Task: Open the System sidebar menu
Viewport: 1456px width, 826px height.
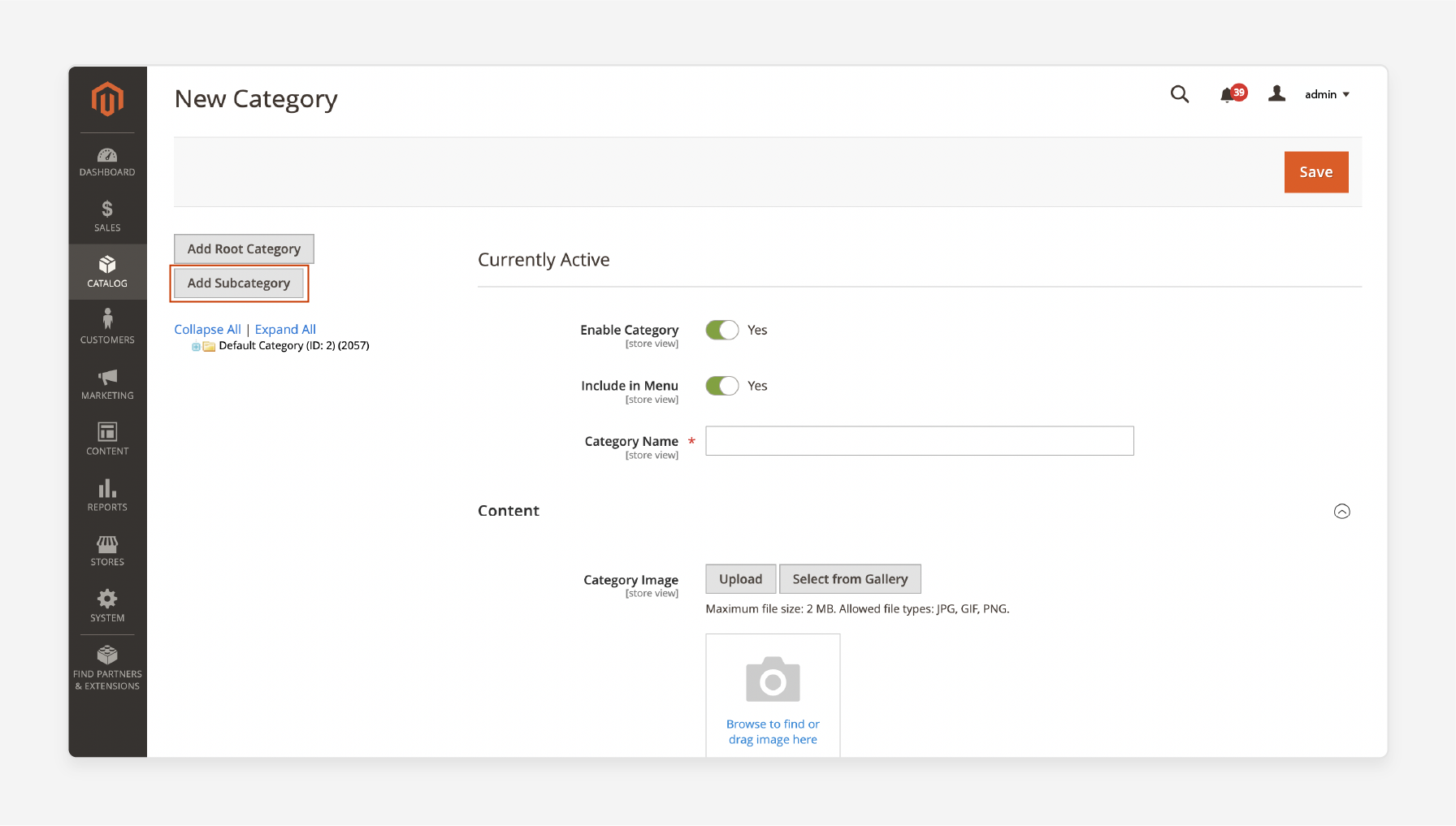Action: (107, 606)
